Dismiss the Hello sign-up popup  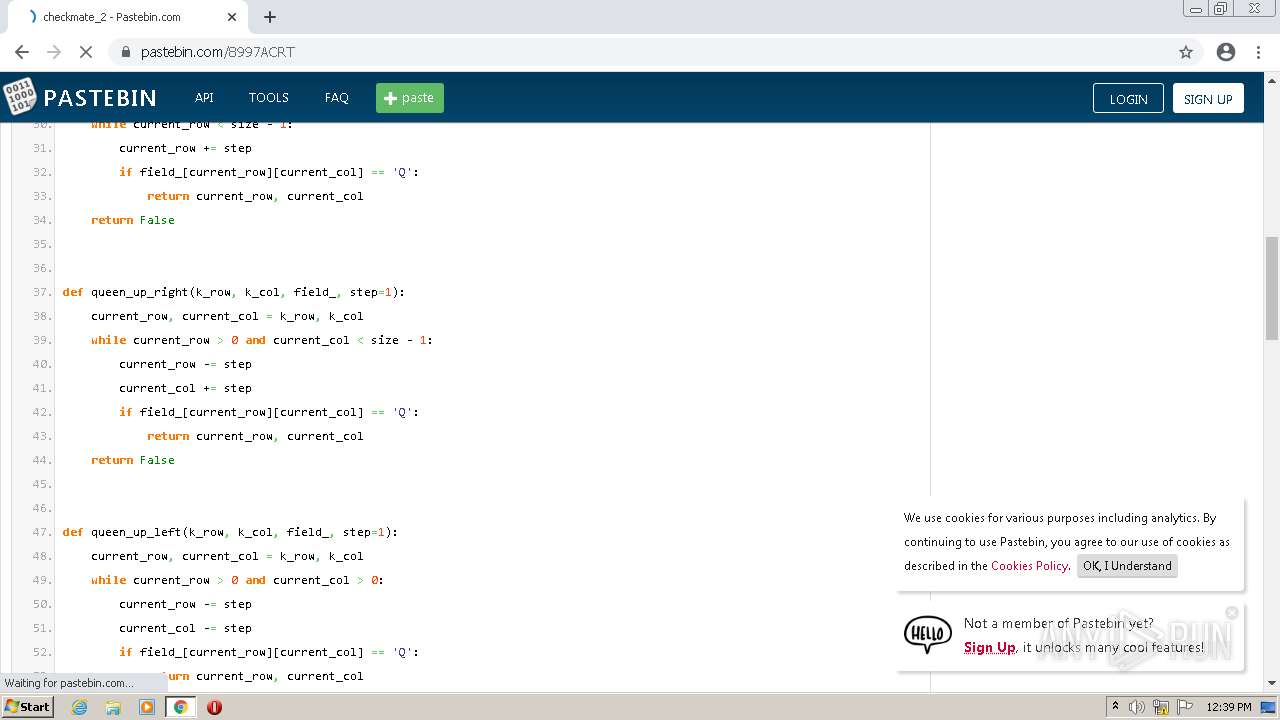click(x=1232, y=612)
